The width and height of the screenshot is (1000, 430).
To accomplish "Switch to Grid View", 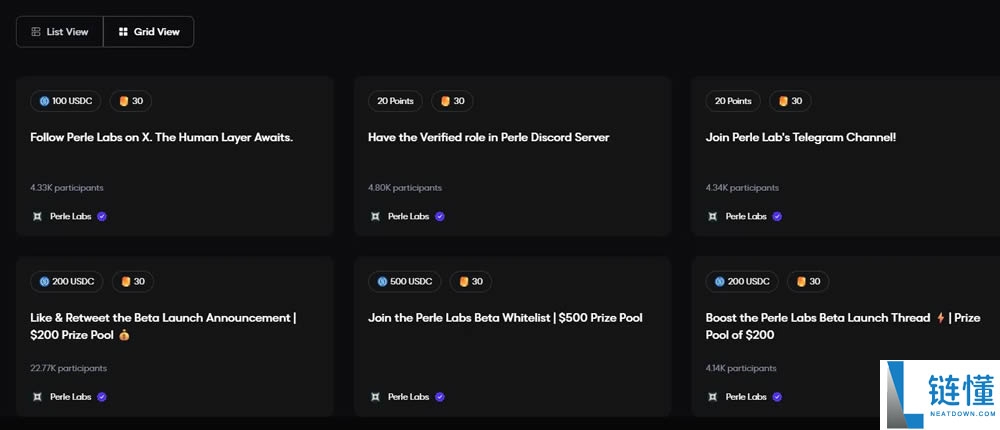I will [149, 32].
